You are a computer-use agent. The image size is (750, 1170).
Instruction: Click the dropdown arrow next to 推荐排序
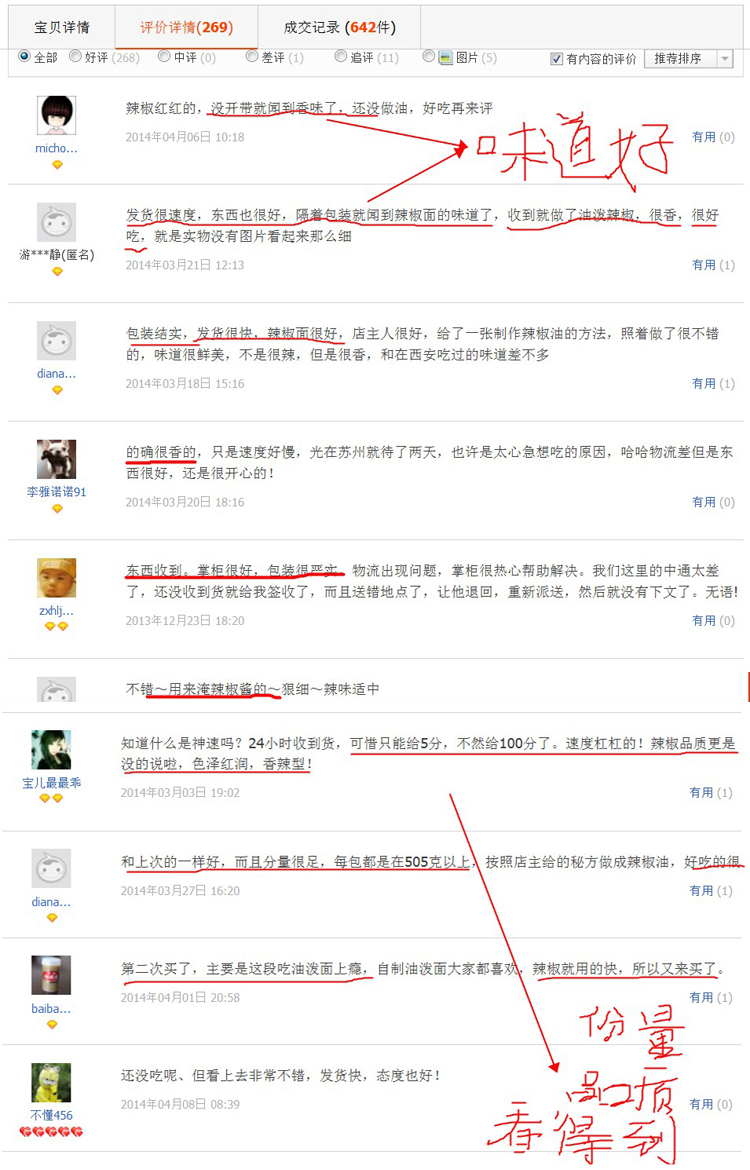725,58
